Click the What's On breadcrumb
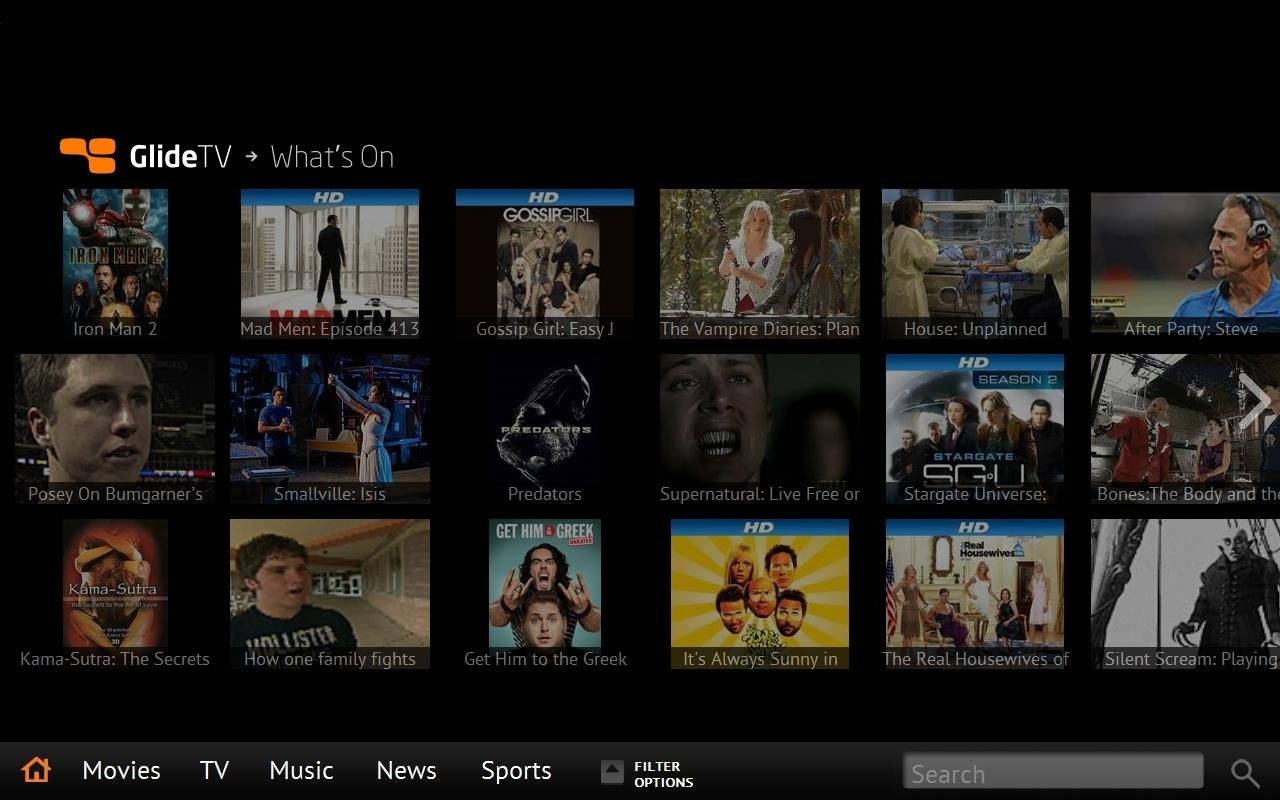 pyautogui.click(x=332, y=157)
